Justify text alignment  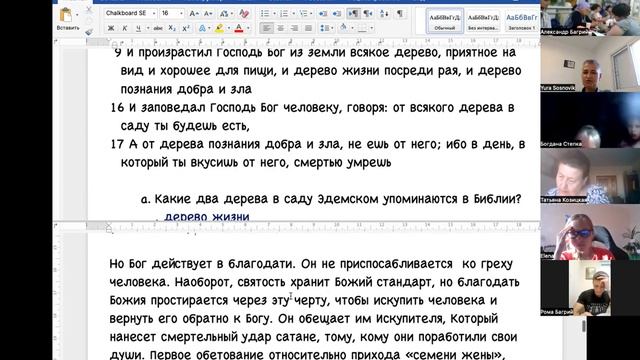pos(309,28)
